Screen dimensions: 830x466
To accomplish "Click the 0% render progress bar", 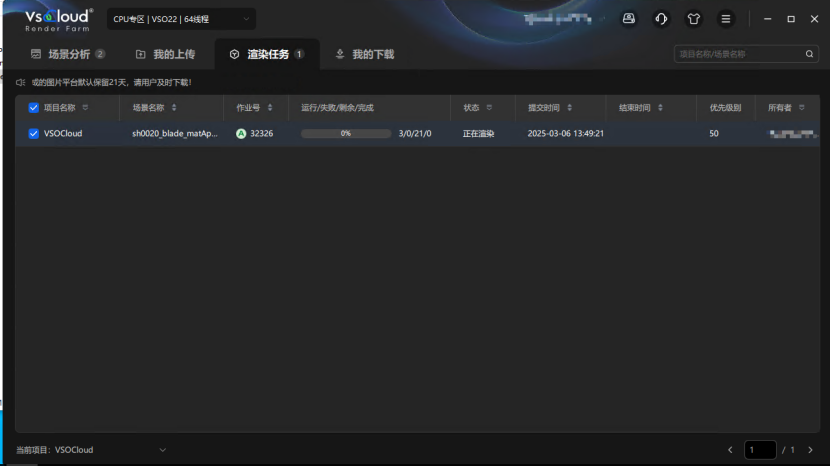I will pyautogui.click(x=346, y=133).
